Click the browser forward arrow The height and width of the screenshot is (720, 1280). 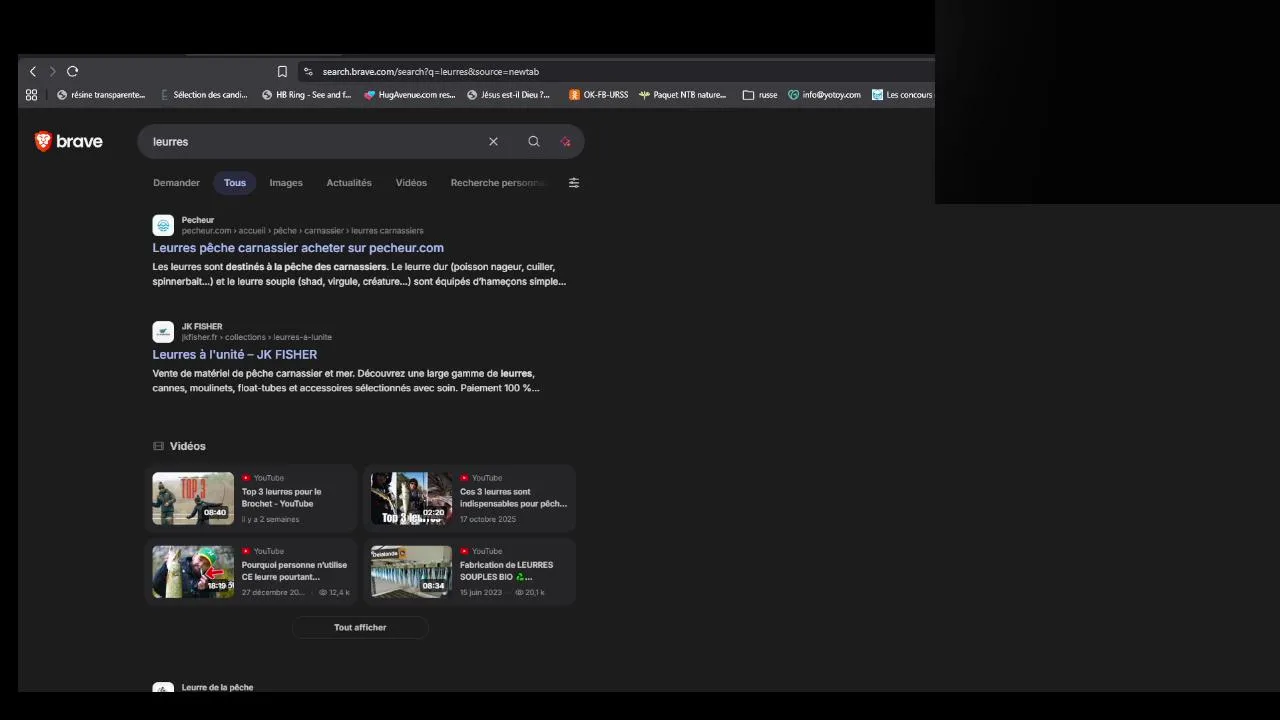coord(53,71)
